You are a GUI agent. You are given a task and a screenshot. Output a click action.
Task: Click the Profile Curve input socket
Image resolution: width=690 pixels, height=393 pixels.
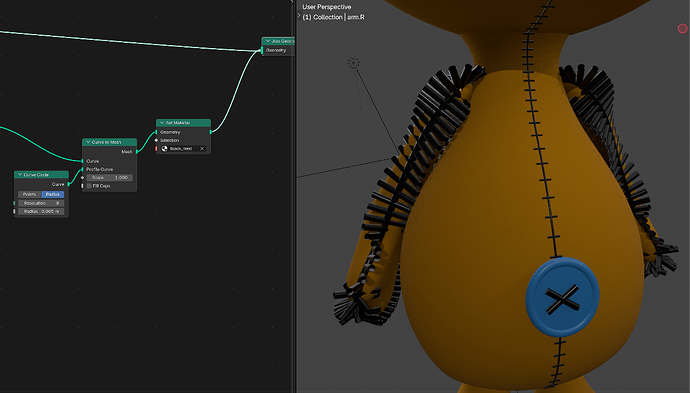coord(82,169)
